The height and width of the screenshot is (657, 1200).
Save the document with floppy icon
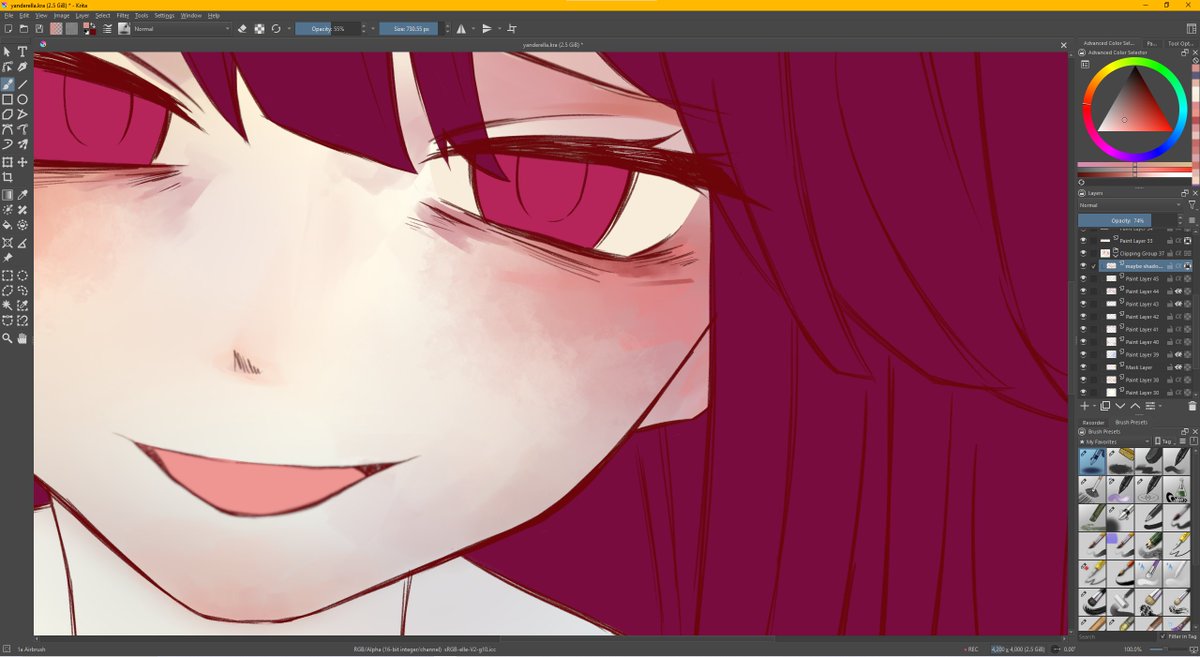coord(39,29)
